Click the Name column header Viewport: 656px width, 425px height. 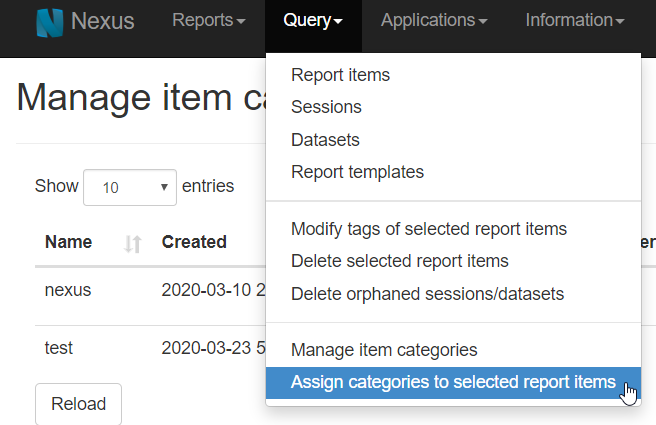pyautogui.click(x=69, y=242)
